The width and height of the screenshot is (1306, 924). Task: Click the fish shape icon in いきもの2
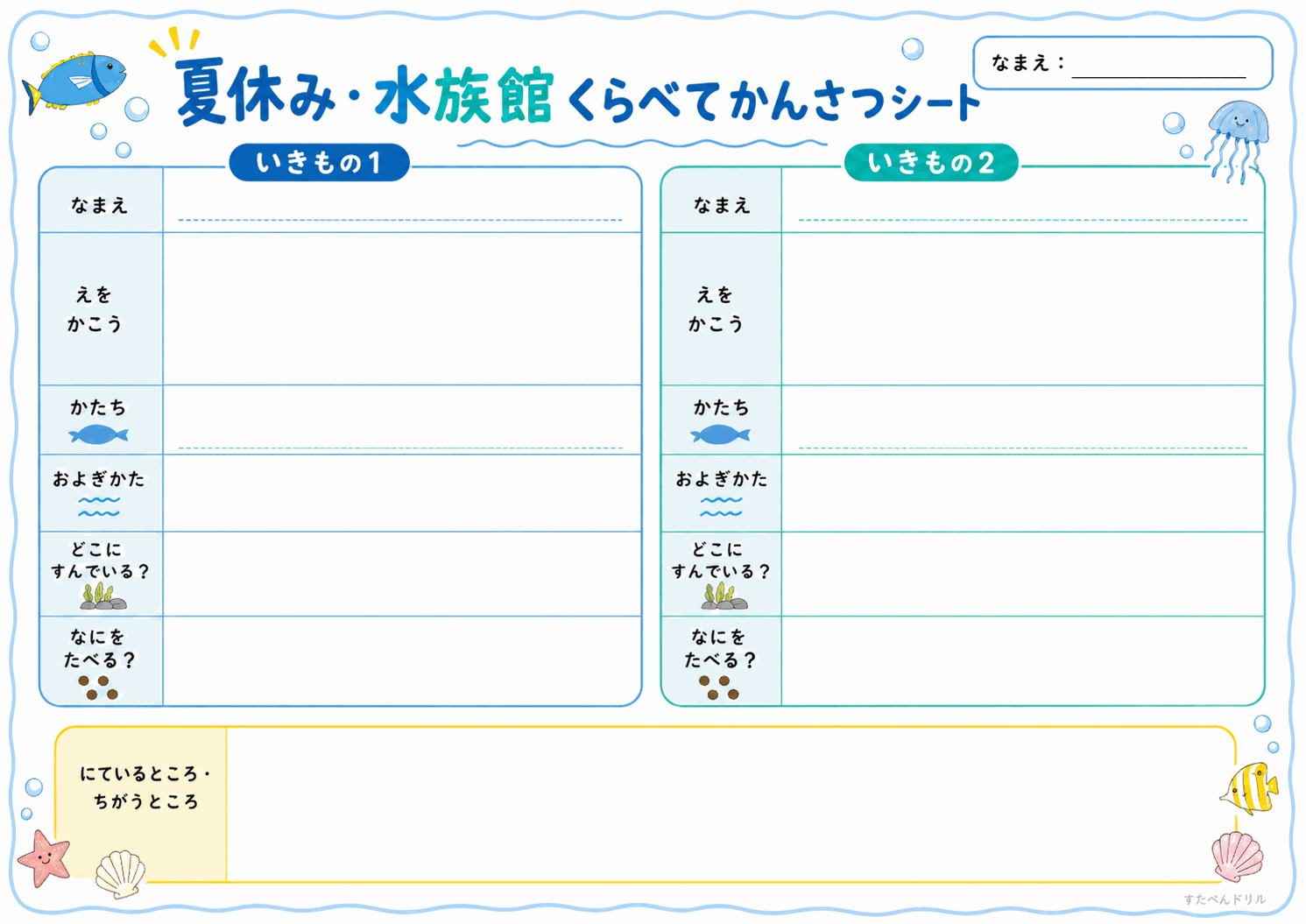tap(720, 434)
